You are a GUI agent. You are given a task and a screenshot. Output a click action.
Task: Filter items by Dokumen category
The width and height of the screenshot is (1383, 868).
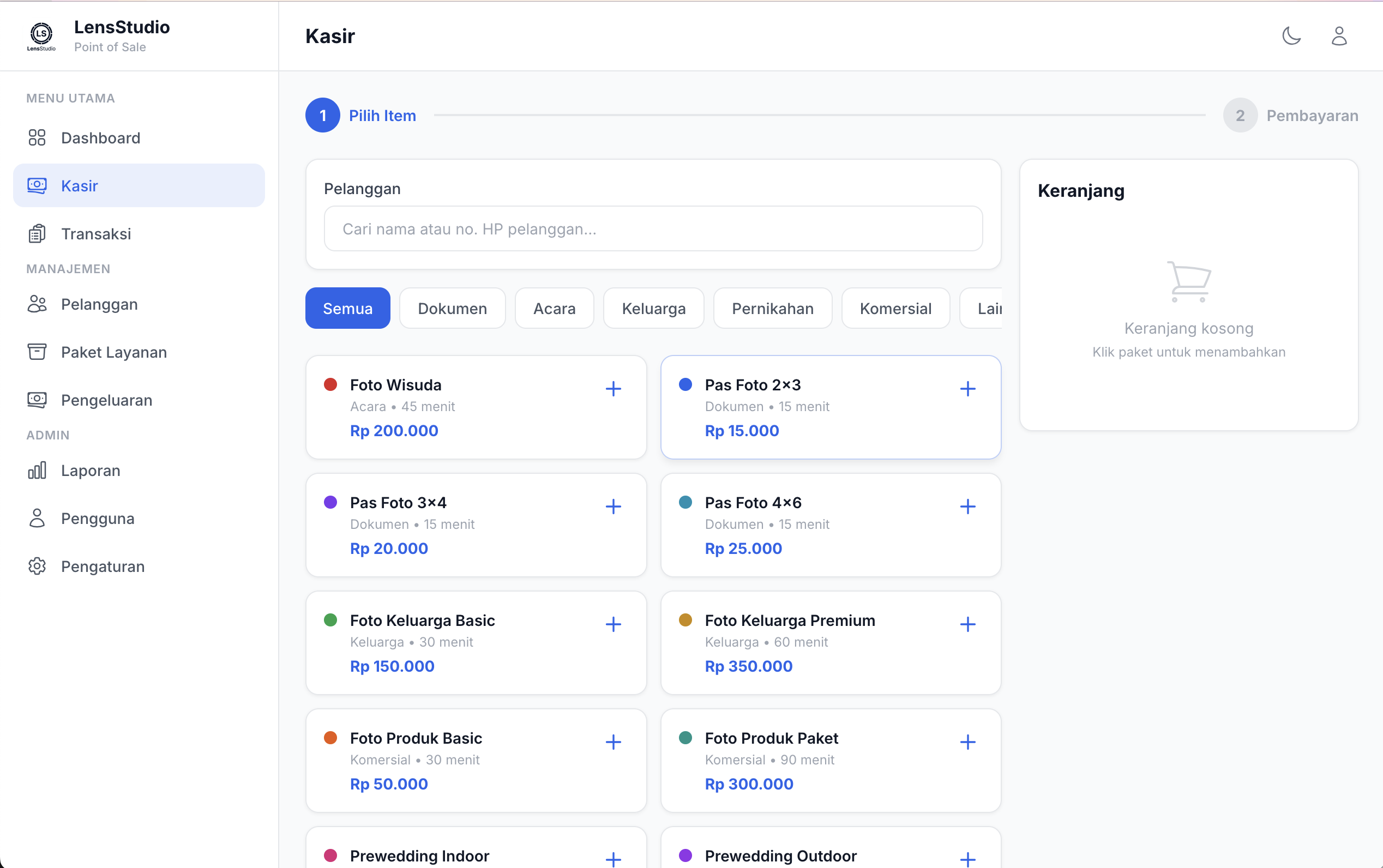[x=452, y=308]
